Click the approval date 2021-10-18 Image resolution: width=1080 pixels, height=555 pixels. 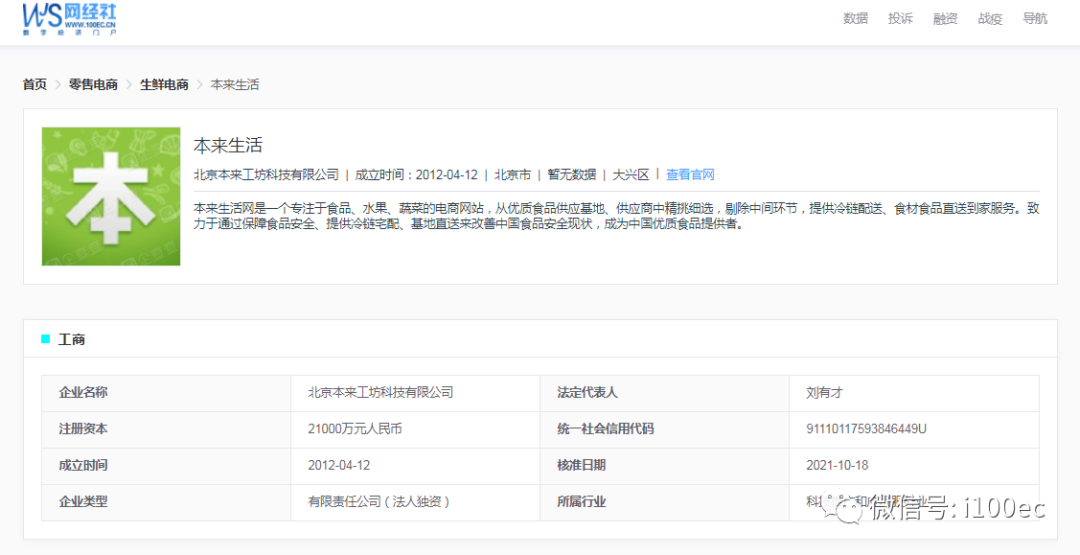[x=837, y=465]
